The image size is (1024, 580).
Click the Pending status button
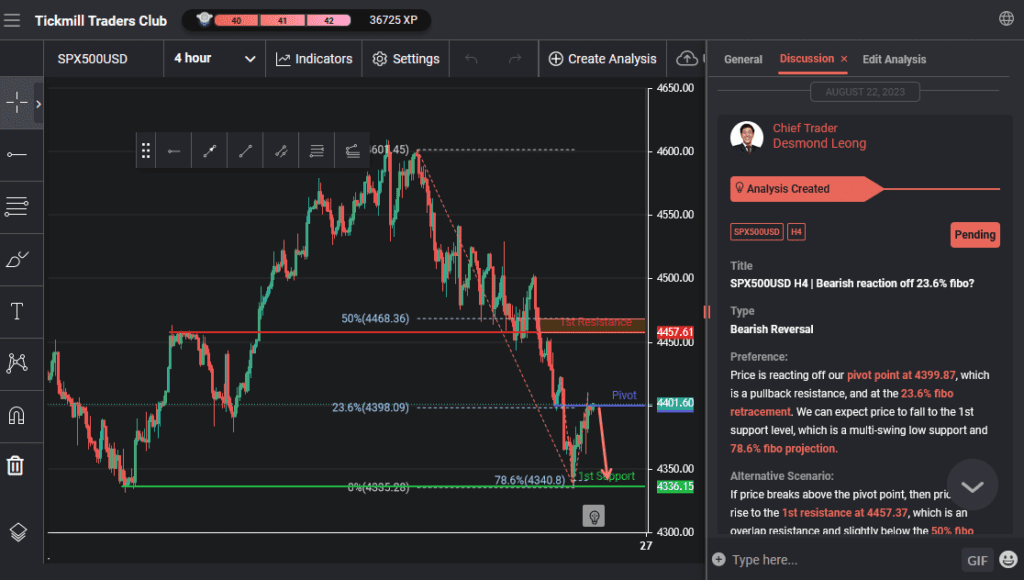click(x=974, y=234)
